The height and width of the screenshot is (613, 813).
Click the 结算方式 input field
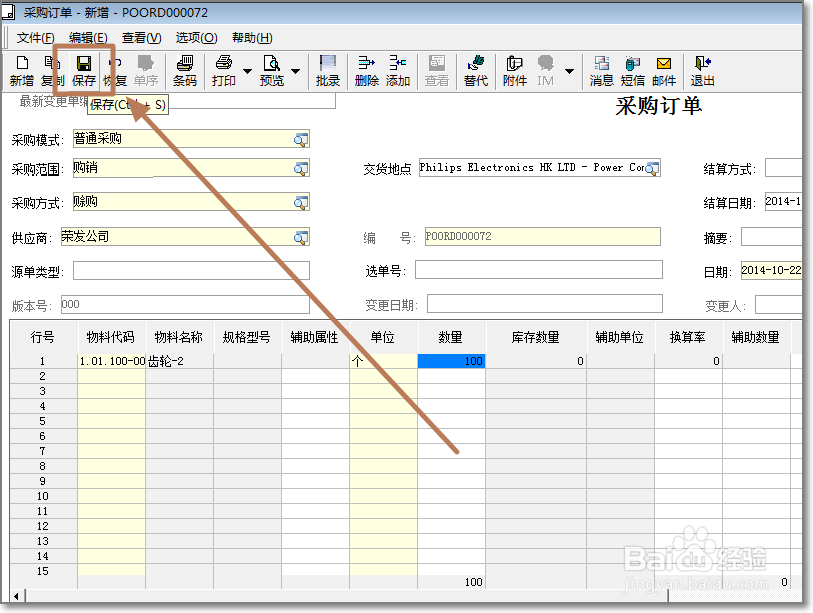point(784,168)
